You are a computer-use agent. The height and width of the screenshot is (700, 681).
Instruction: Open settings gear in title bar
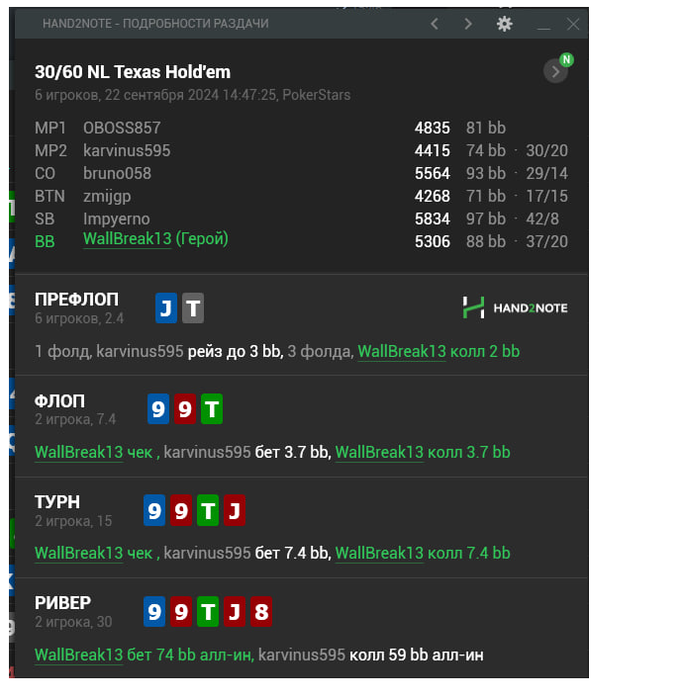tap(504, 24)
